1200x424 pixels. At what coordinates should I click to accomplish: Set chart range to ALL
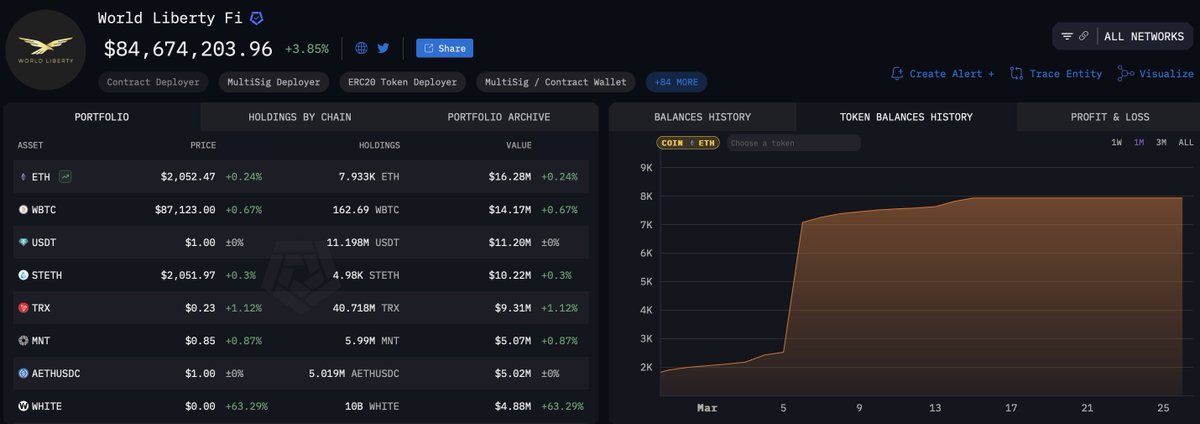tap(1186, 143)
